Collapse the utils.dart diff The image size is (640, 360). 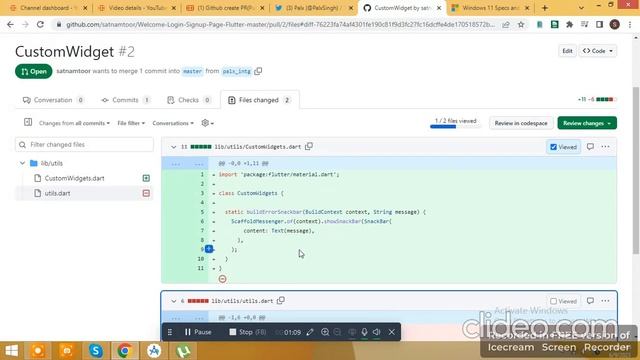coord(173,301)
